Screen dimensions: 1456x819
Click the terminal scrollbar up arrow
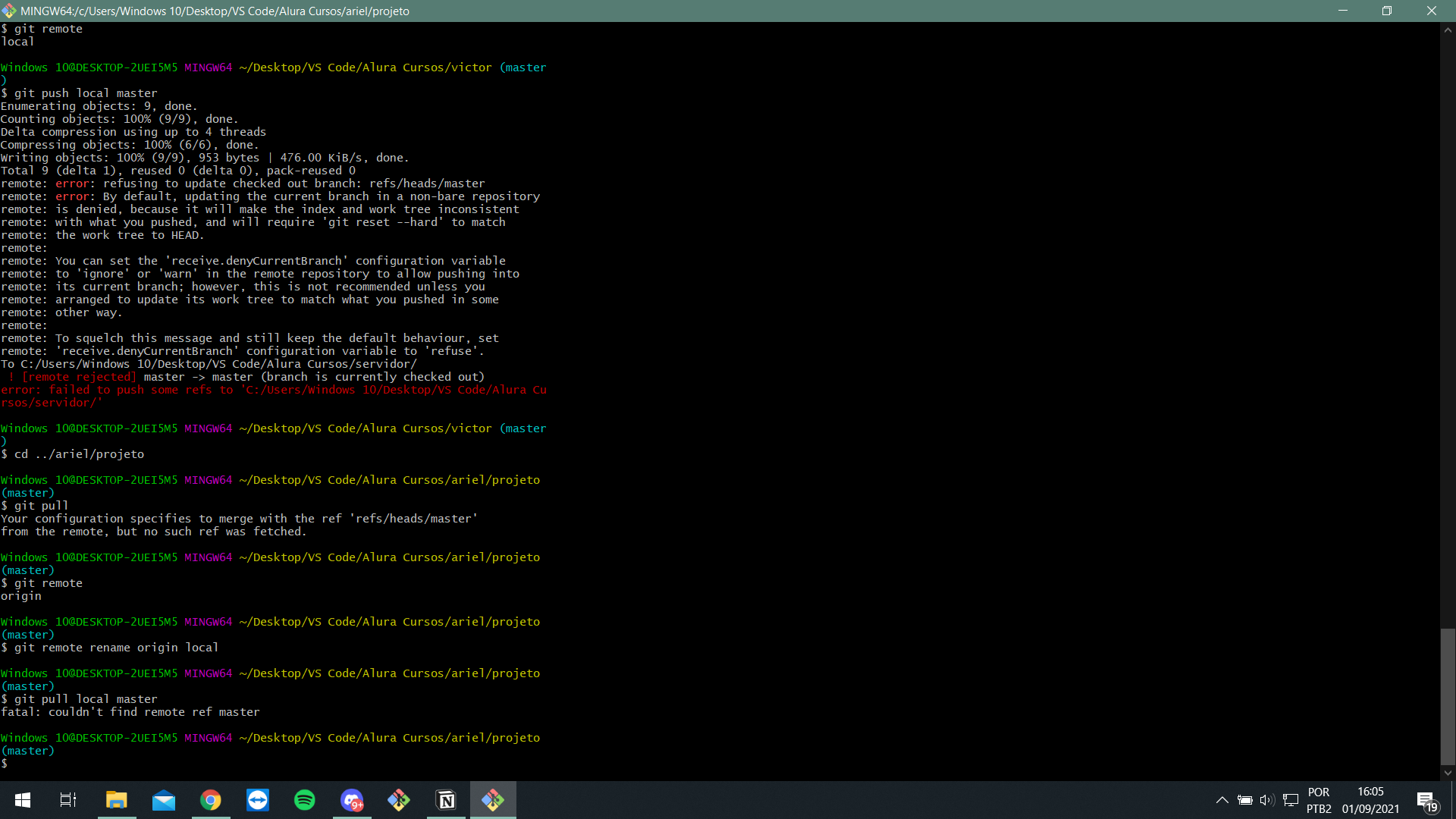coord(1448,30)
